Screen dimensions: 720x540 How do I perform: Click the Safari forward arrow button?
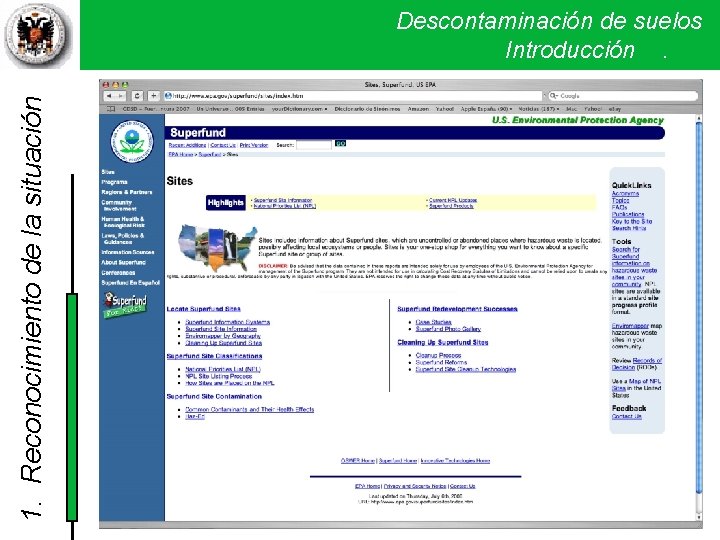coord(120,96)
